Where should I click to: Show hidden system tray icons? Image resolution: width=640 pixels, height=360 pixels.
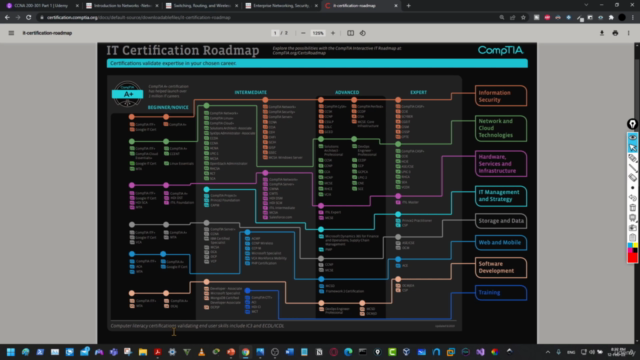[x=548, y=352]
